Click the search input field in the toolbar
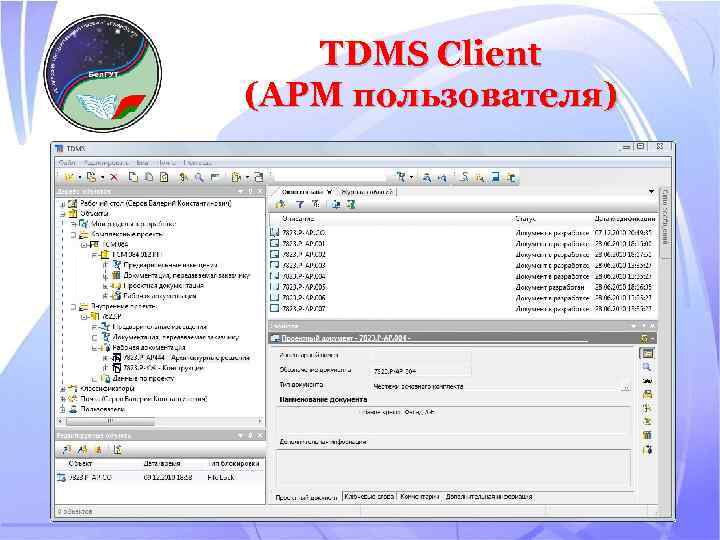This screenshot has height=540, width=720. [330, 177]
